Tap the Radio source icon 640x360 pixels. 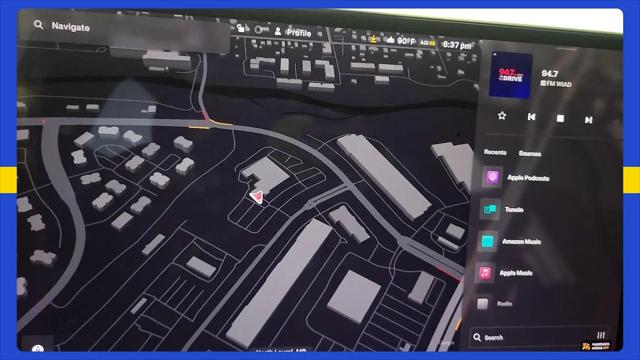tap(482, 303)
